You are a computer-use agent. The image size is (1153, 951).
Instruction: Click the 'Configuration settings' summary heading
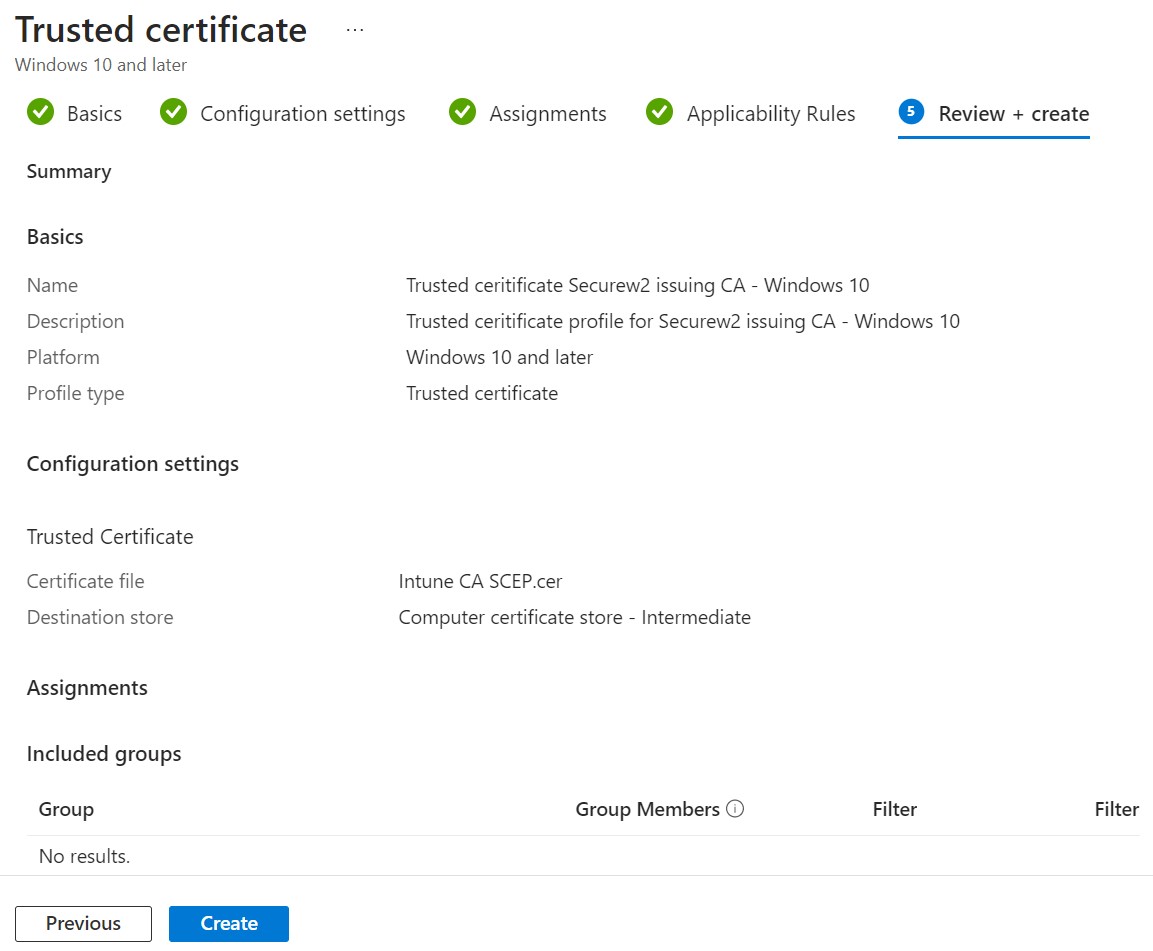tap(132, 464)
